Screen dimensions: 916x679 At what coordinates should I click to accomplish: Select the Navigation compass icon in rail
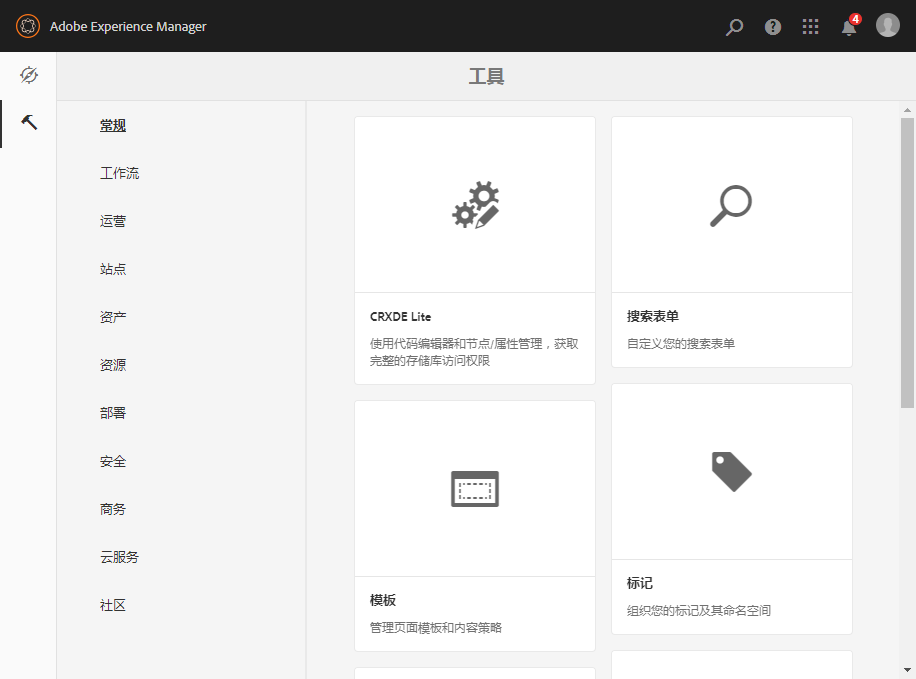pos(29,75)
